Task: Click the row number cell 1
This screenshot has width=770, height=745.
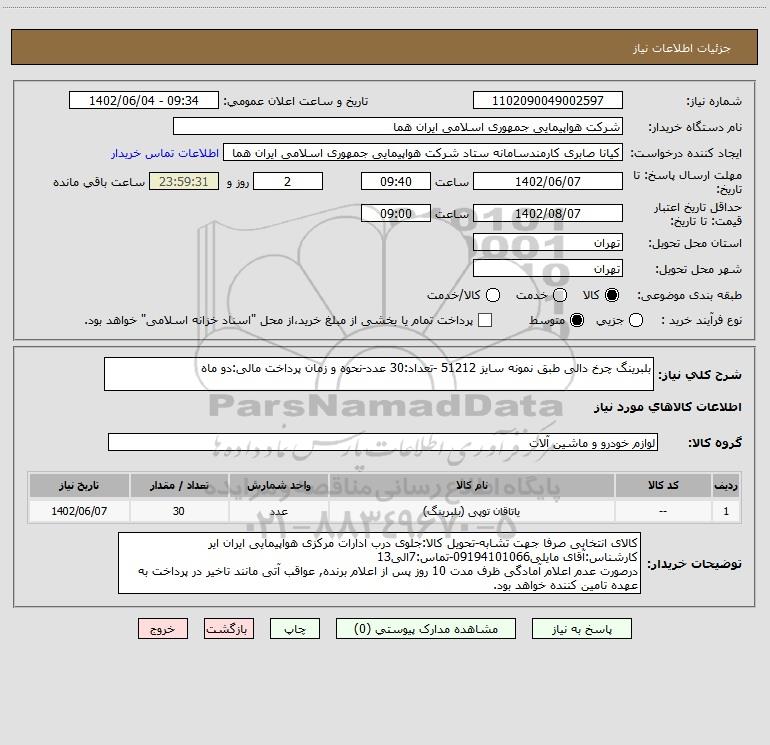Action: (726, 511)
